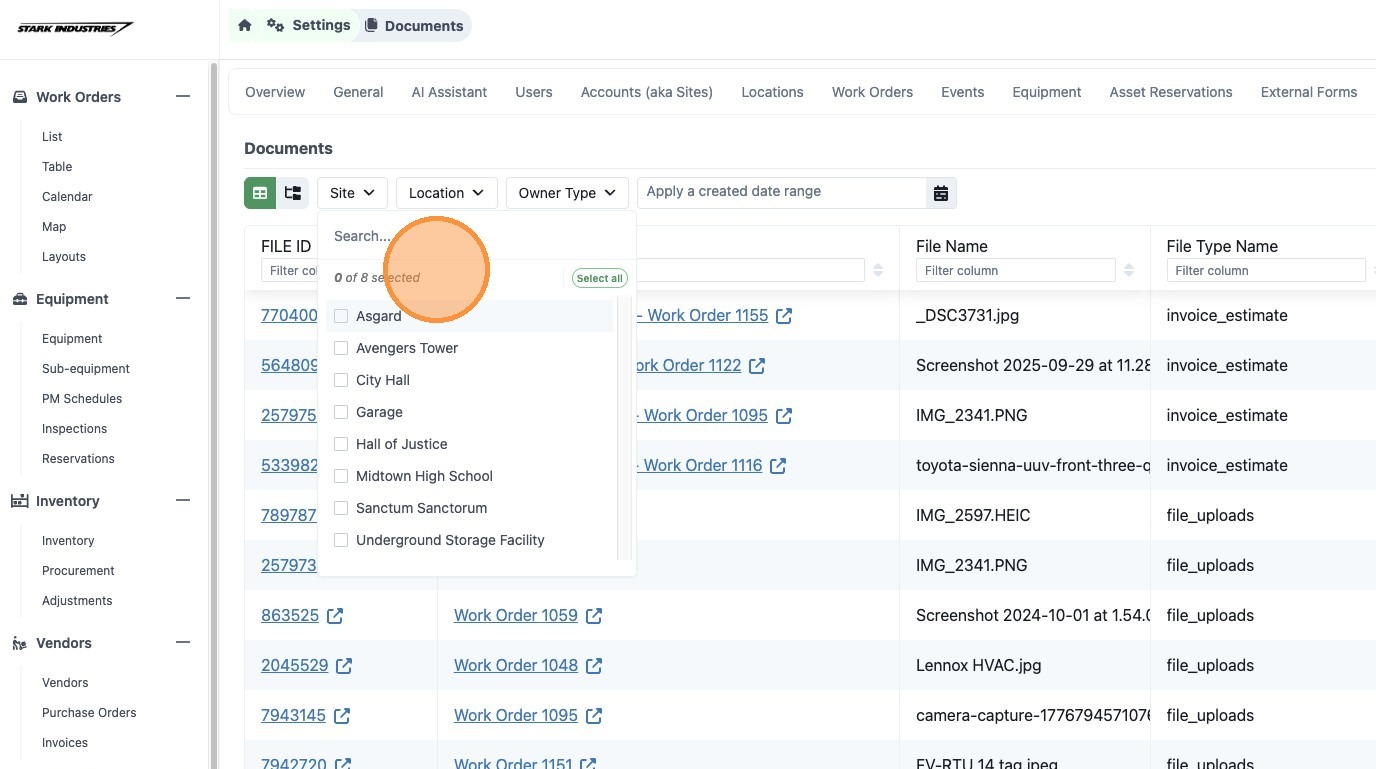Close the Site filter dropdown
The image size is (1376, 769).
[x=352, y=193]
